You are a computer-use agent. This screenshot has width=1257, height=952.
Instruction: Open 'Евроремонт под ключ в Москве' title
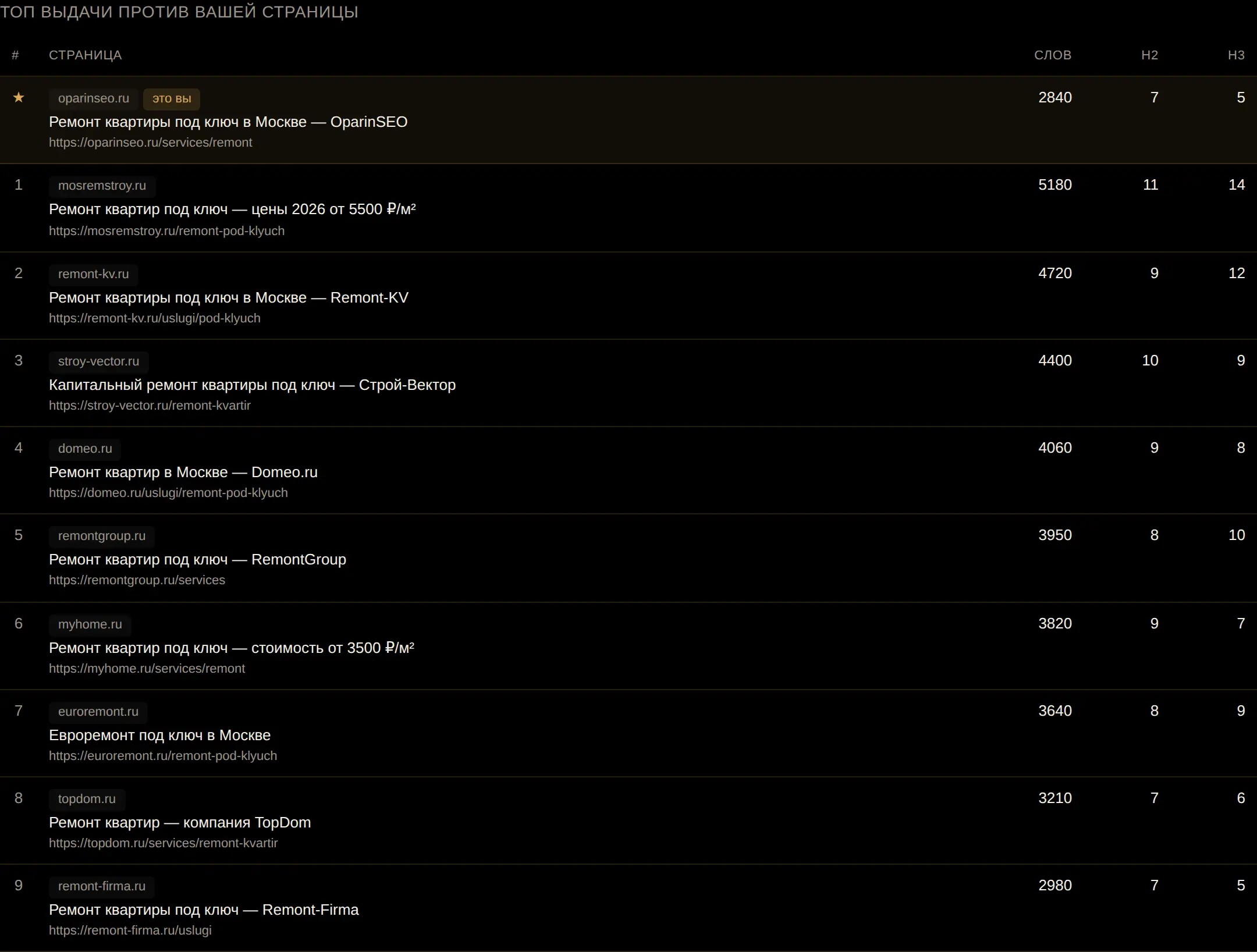coord(159,736)
